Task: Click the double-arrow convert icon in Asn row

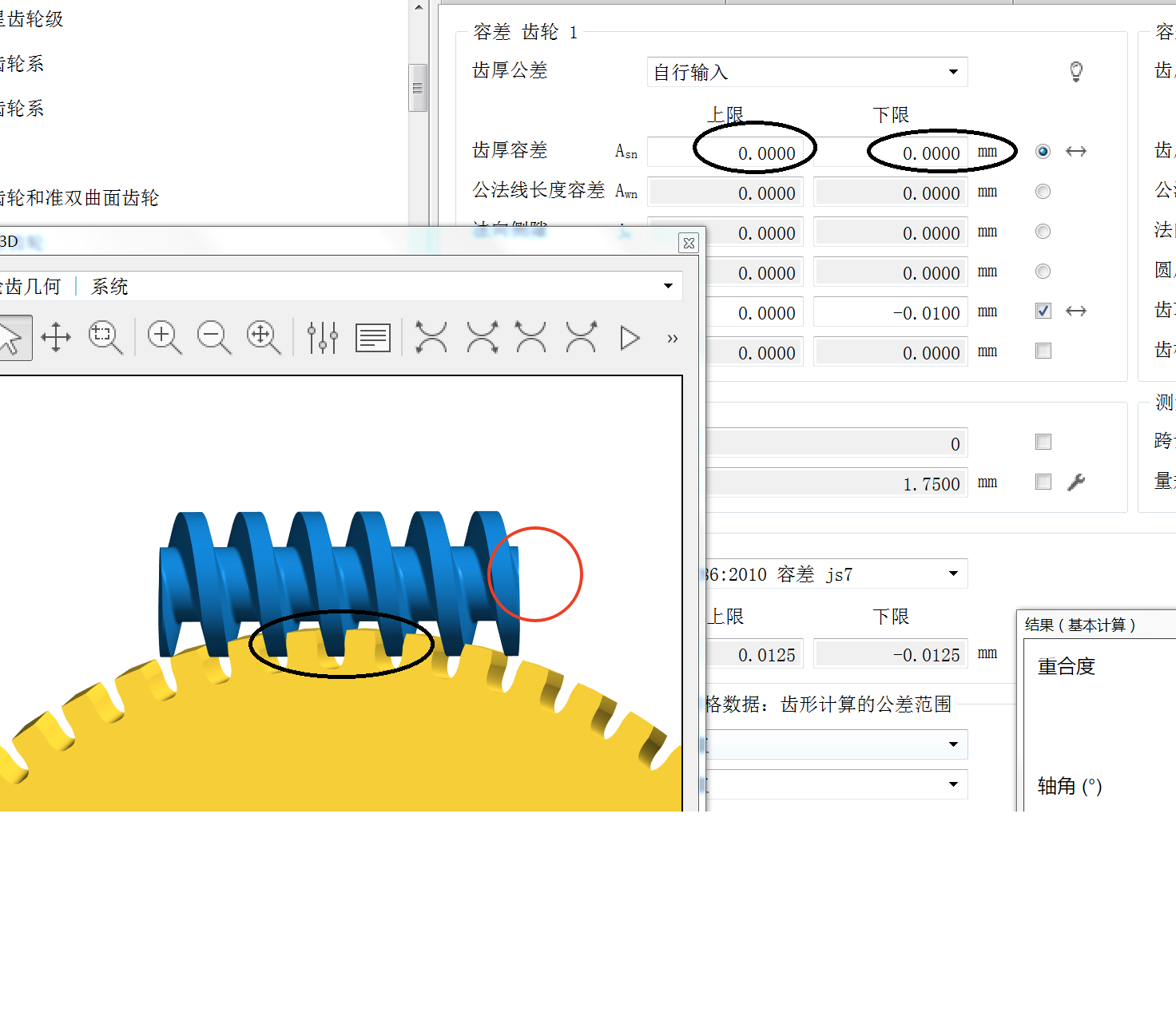Action: pos(1076,151)
